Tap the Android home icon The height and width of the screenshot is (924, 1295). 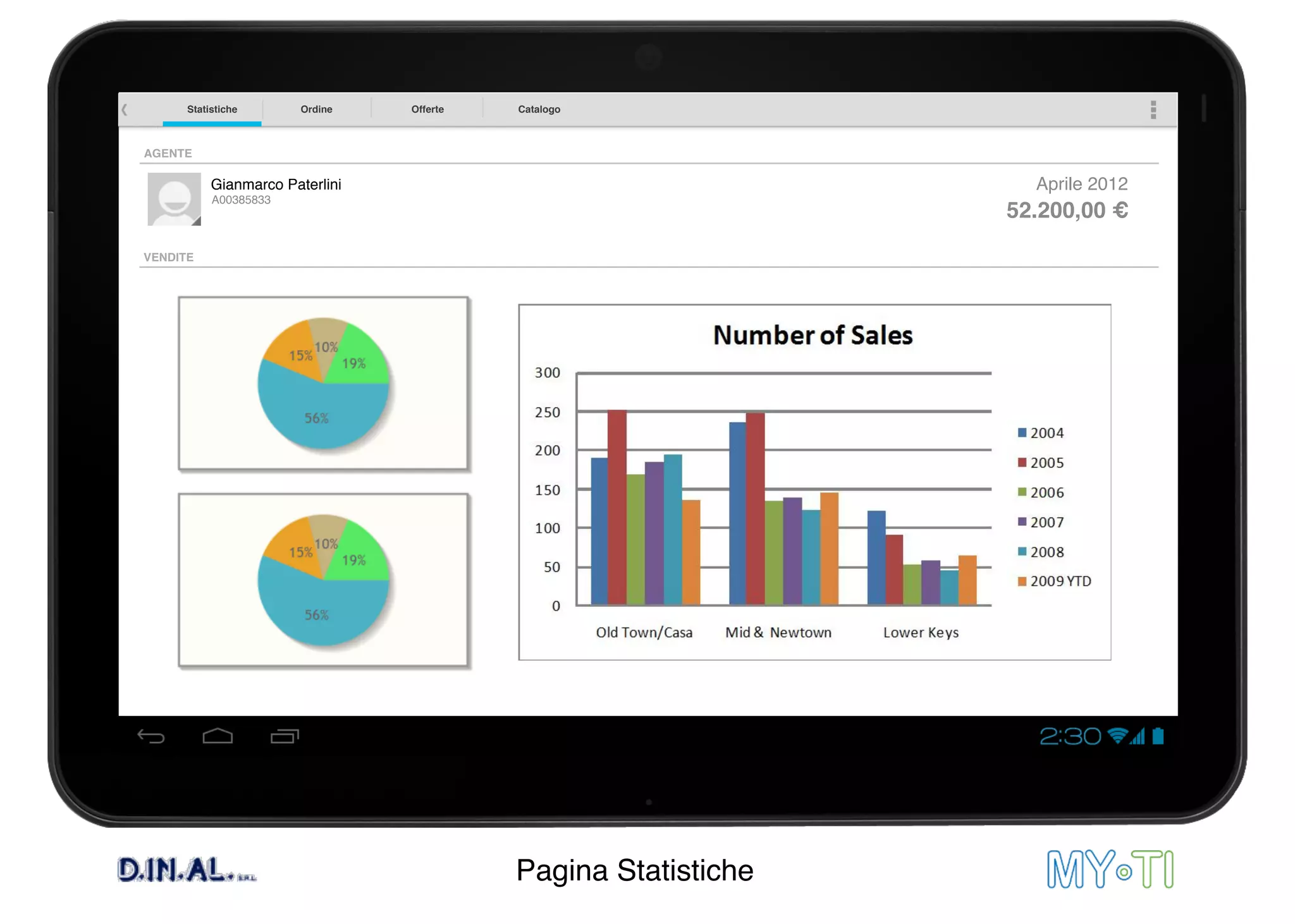(x=218, y=736)
